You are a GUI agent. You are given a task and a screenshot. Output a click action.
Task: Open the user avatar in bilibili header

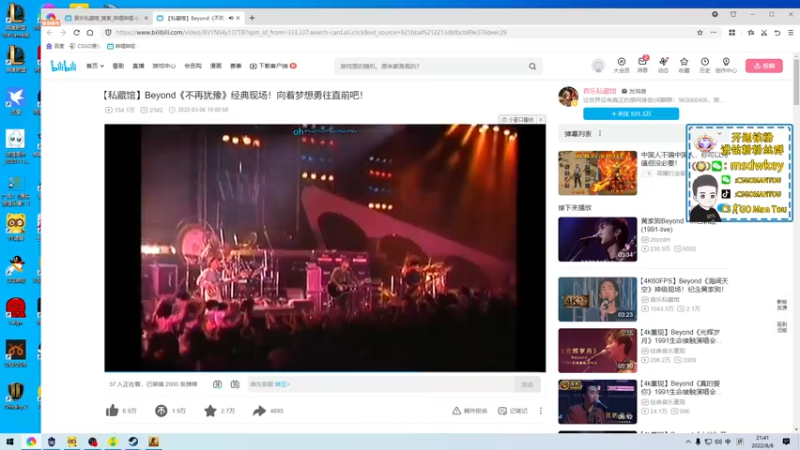point(598,65)
